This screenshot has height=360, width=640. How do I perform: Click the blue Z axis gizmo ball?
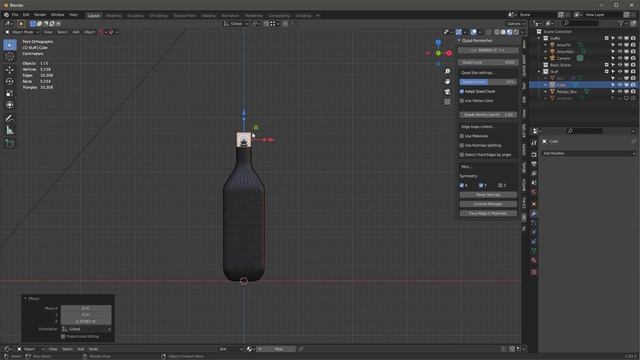pyautogui.click(x=438, y=42)
